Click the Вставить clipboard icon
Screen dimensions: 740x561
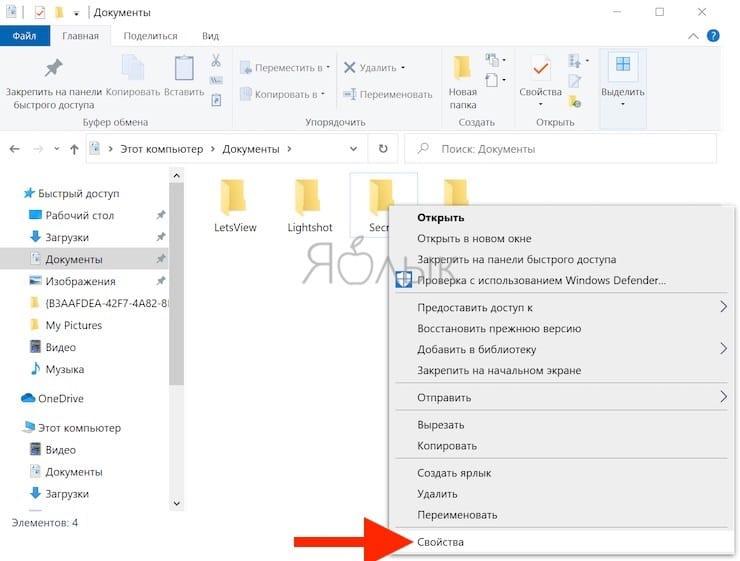184,68
